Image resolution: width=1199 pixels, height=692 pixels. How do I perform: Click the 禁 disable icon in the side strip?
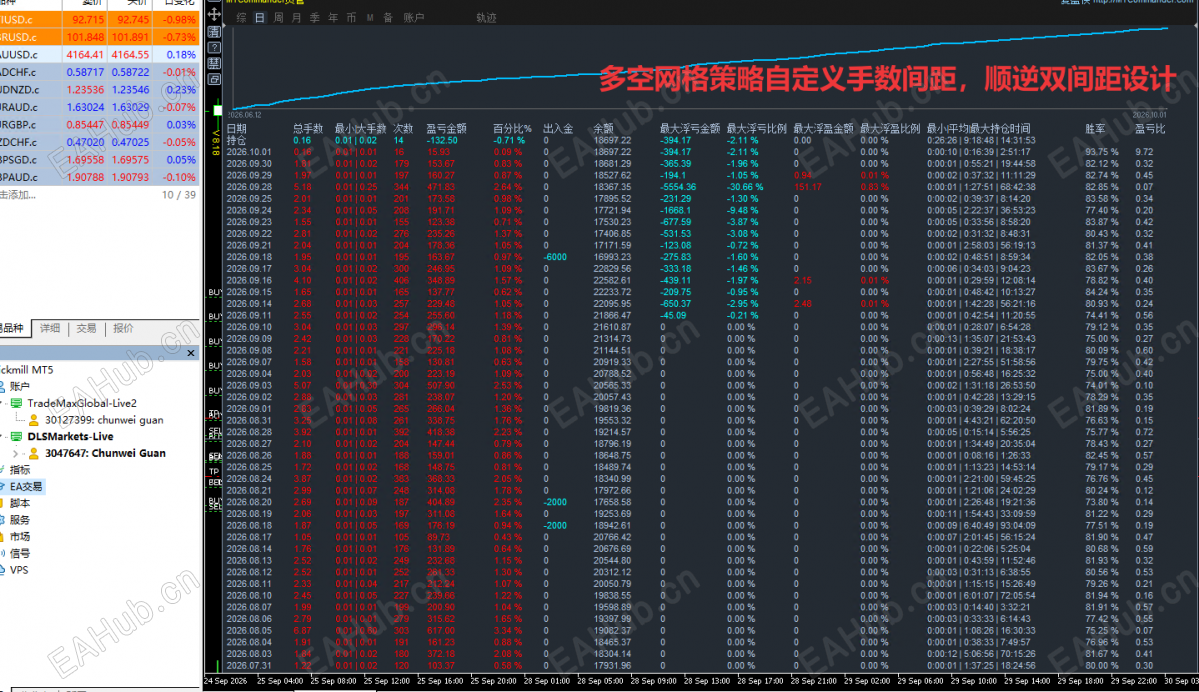pyautogui.click(x=214, y=63)
